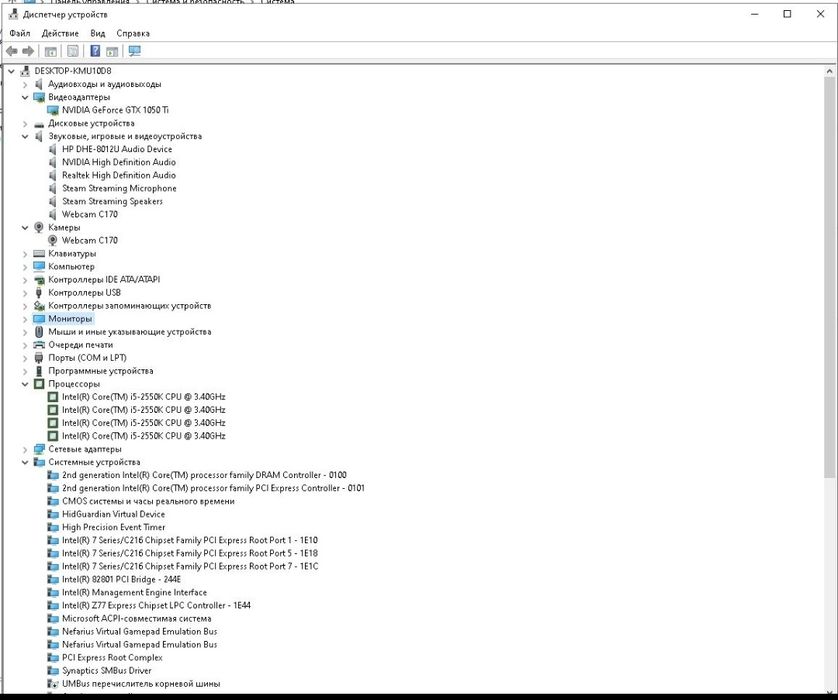The image size is (838, 700).
Task: Select the DRAM Controller - 0100 entry
Action: point(204,475)
